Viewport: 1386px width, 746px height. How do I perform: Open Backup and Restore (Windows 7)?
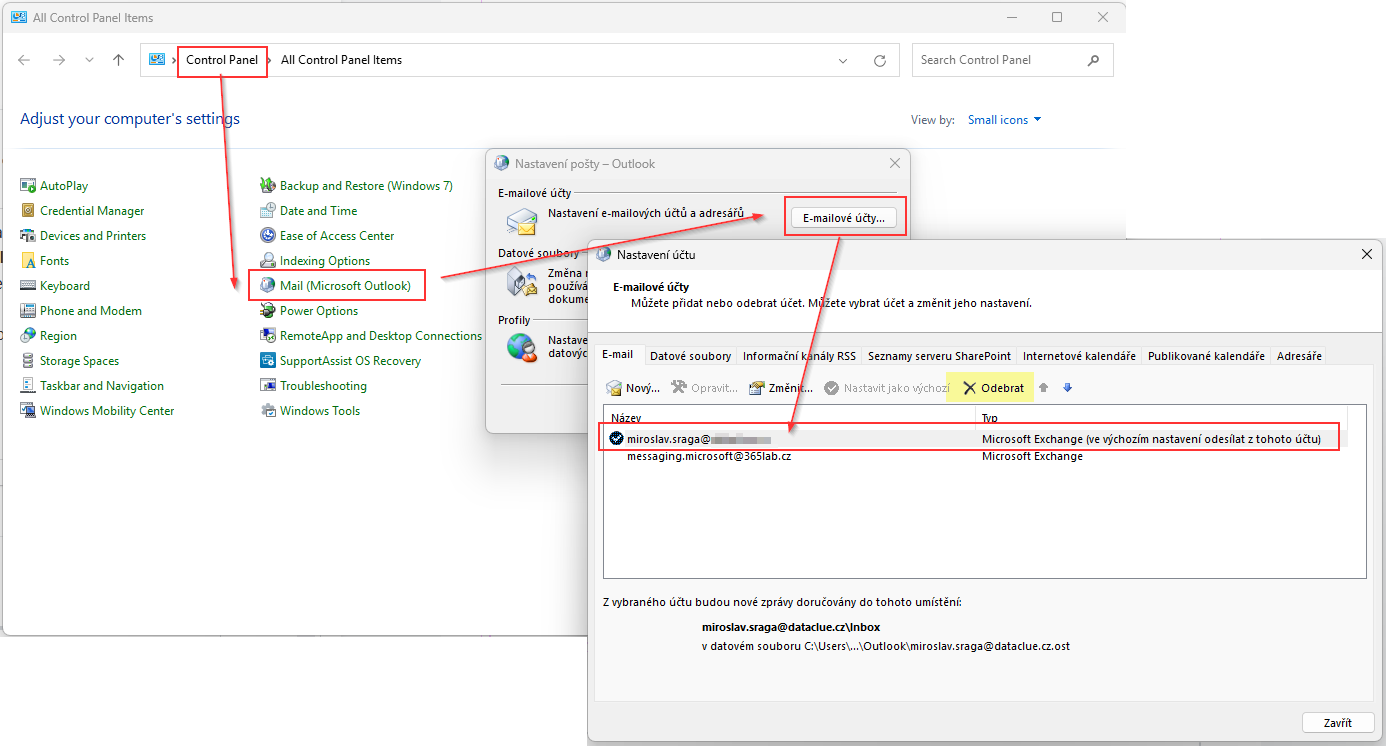[356, 186]
